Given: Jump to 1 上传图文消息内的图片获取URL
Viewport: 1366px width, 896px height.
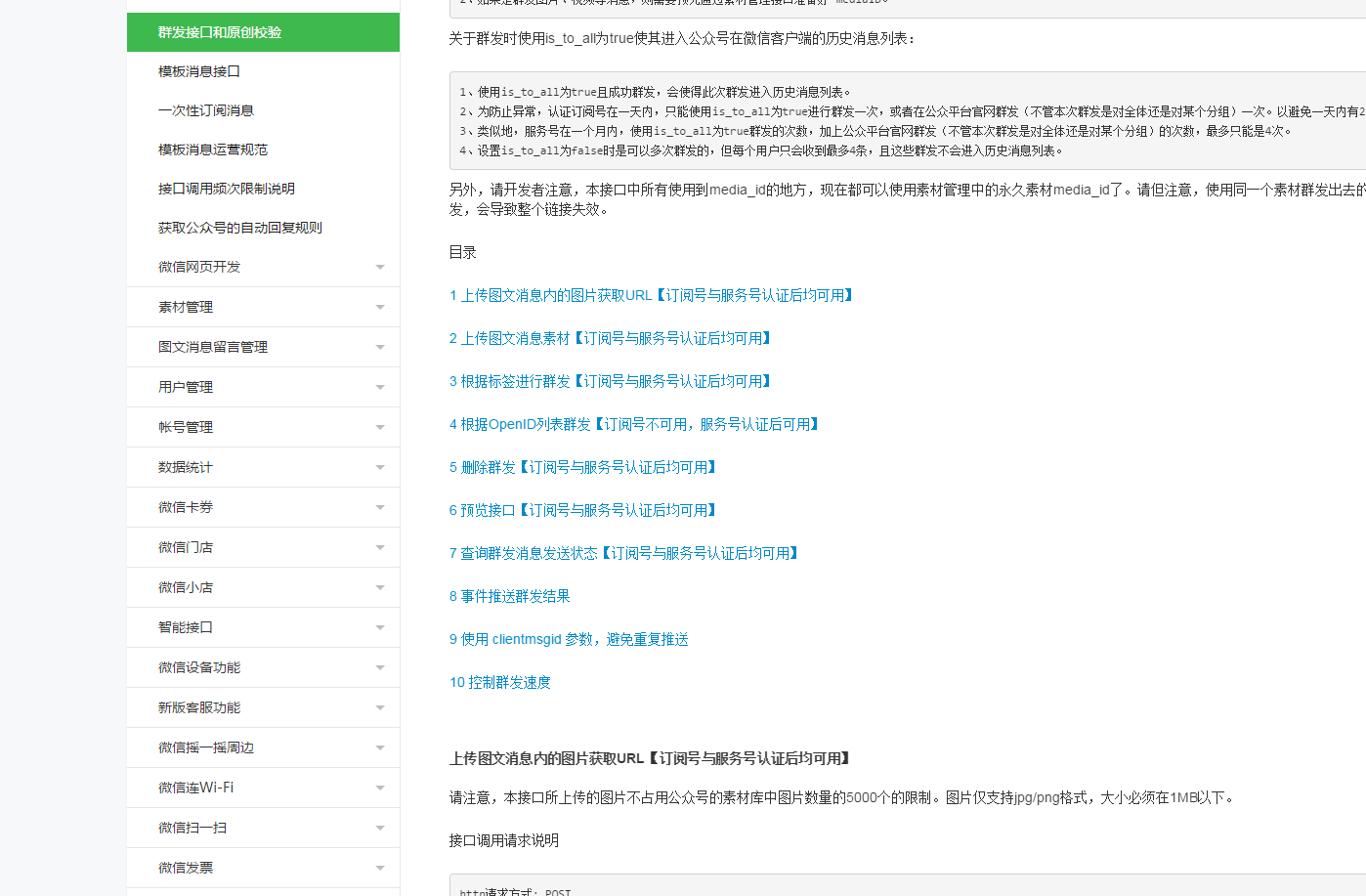Looking at the screenshot, I should tap(653, 295).
